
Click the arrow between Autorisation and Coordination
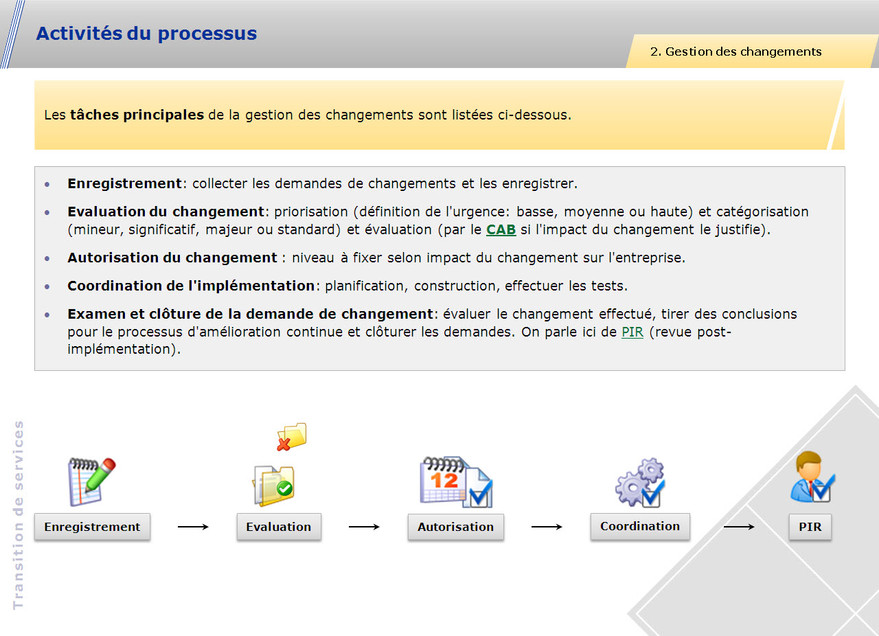(x=546, y=526)
